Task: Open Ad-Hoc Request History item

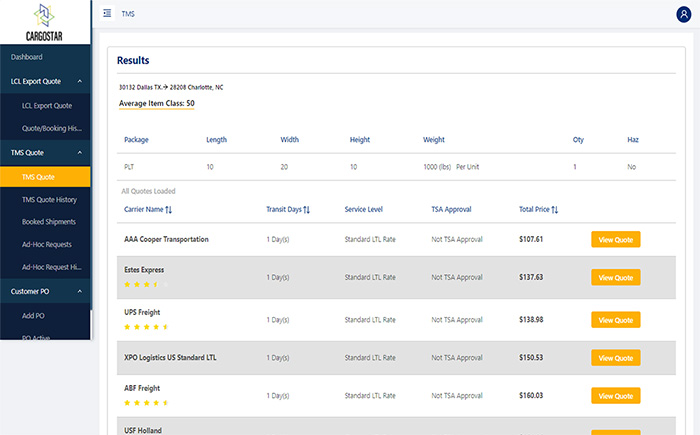Action: [x=51, y=267]
